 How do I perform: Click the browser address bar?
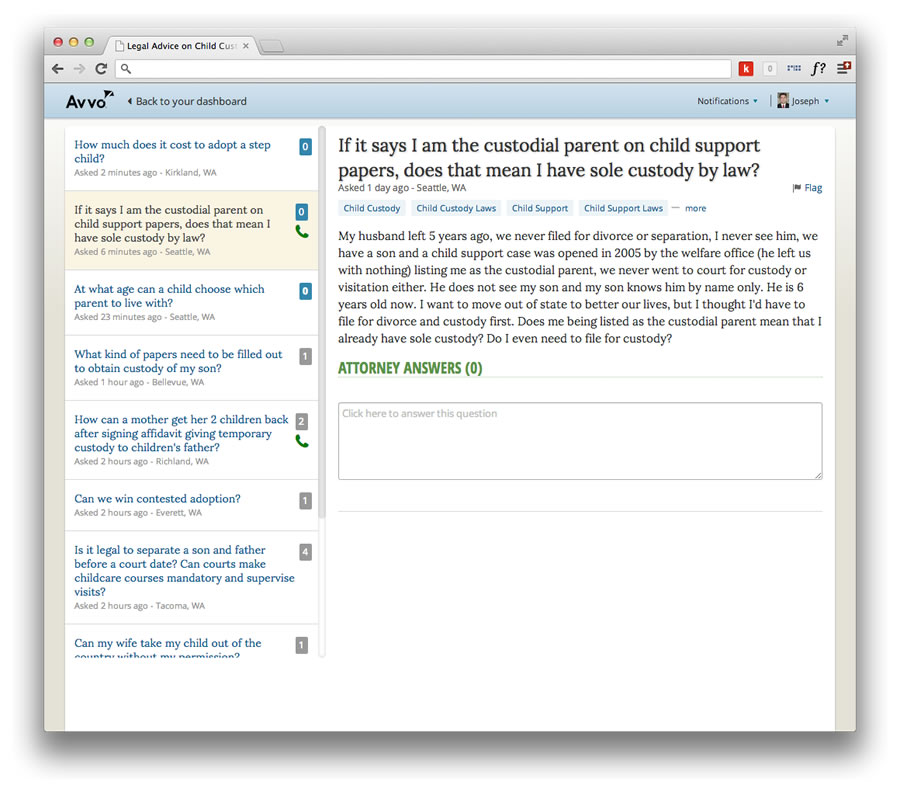424,69
